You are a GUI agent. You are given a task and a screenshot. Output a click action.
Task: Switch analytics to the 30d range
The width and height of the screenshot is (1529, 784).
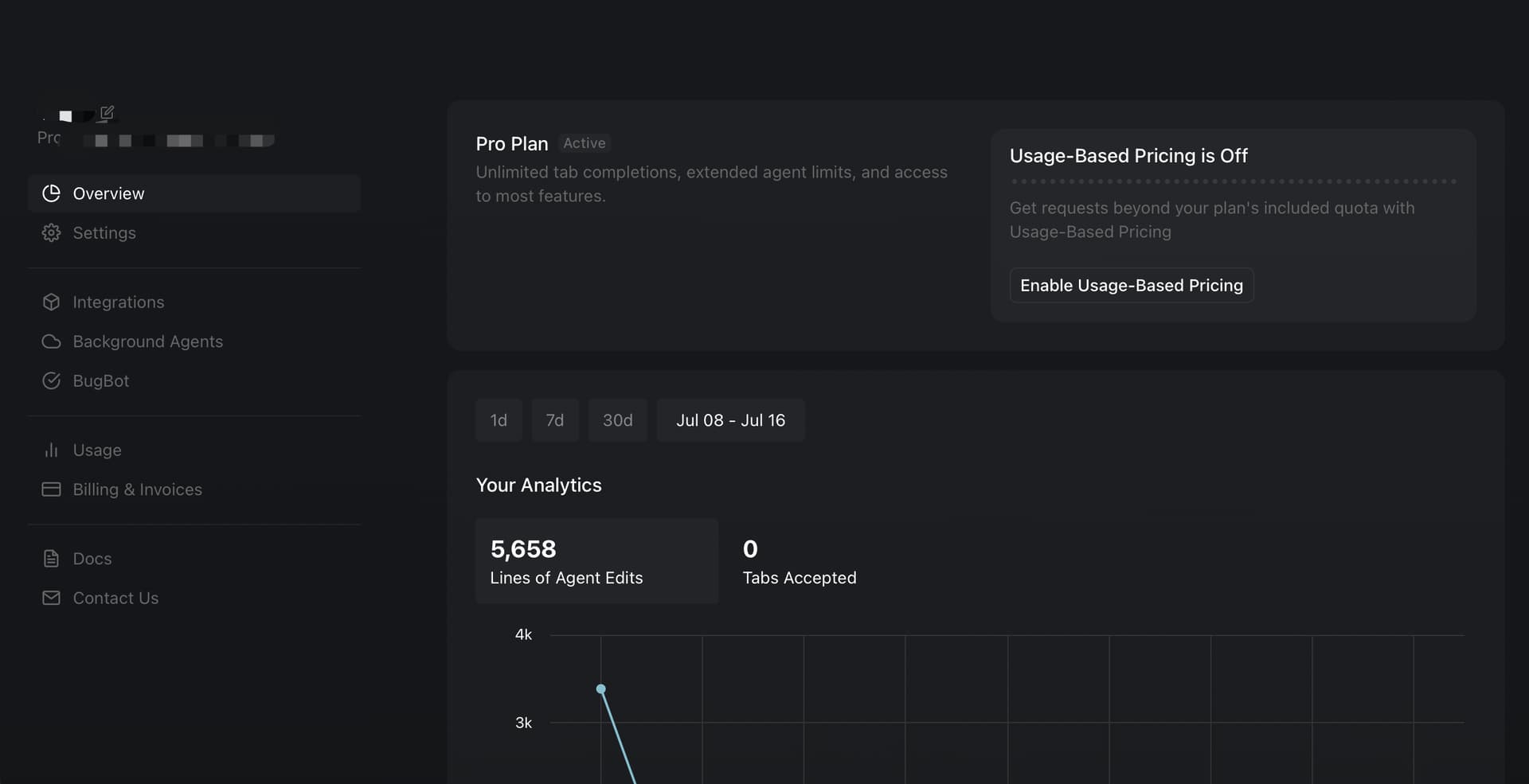pyautogui.click(x=618, y=420)
